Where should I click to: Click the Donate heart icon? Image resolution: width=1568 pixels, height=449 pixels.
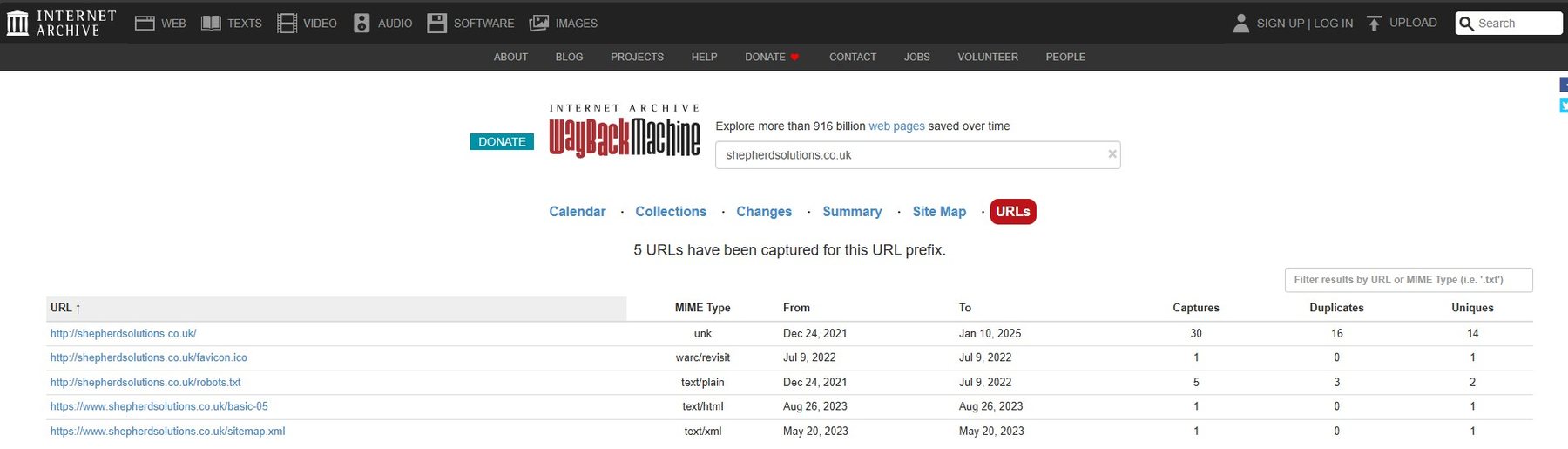[794, 57]
